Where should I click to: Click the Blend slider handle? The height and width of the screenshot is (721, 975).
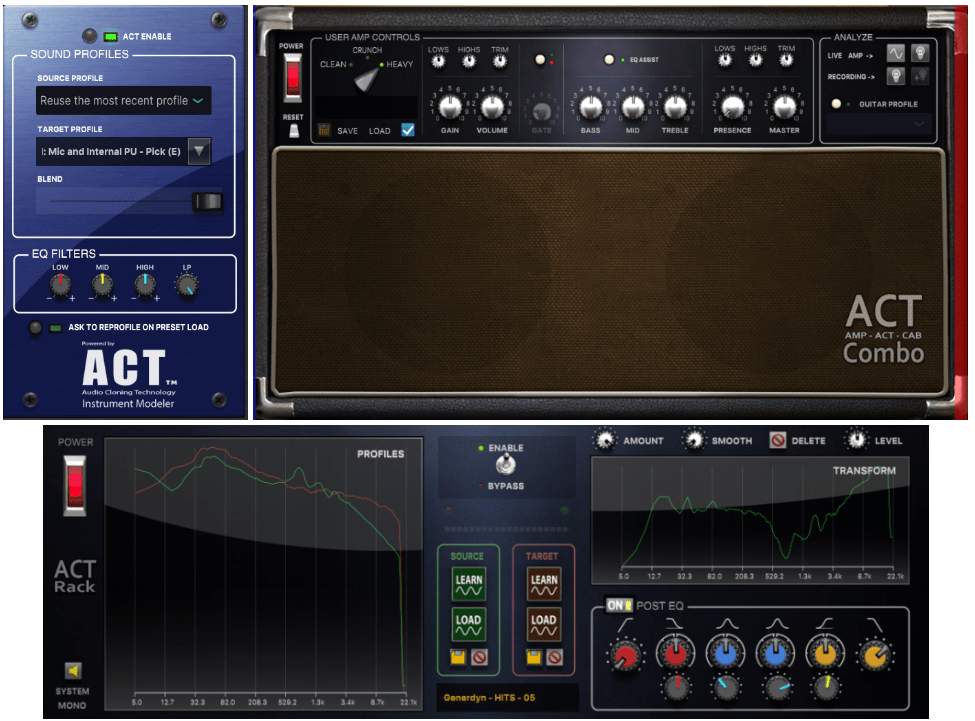coord(208,202)
